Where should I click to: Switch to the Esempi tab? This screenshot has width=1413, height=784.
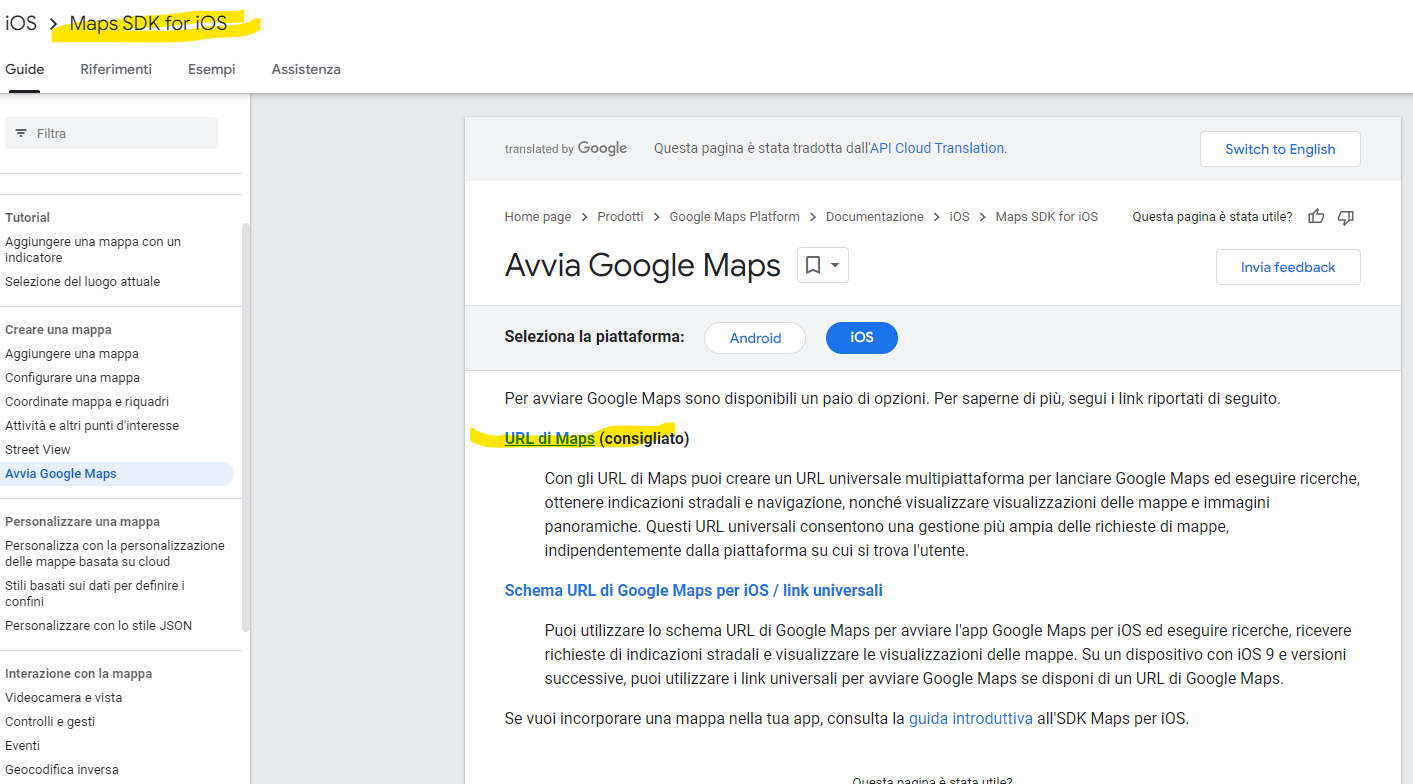pos(212,69)
